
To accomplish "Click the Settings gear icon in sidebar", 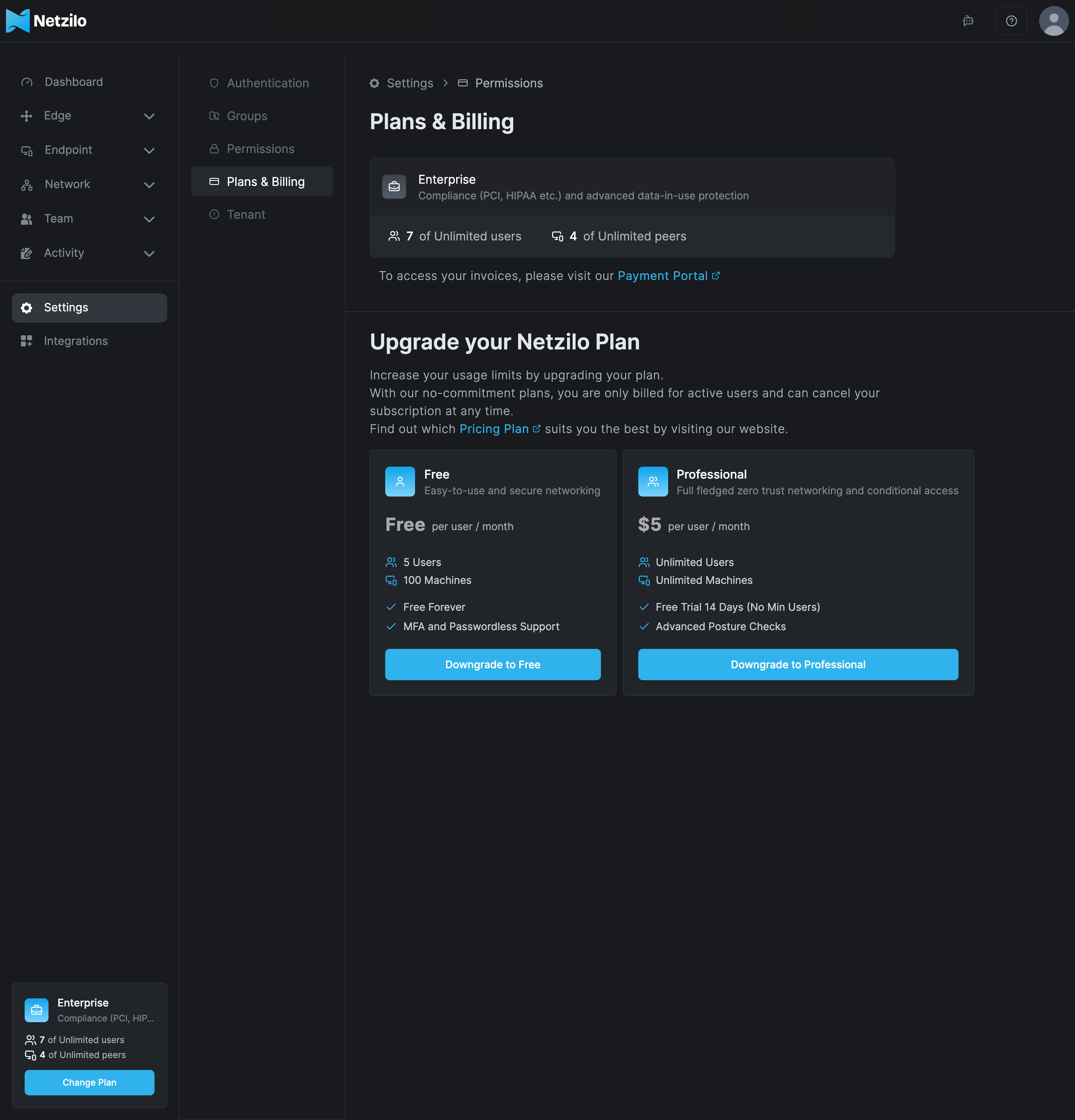I will click(x=26, y=308).
